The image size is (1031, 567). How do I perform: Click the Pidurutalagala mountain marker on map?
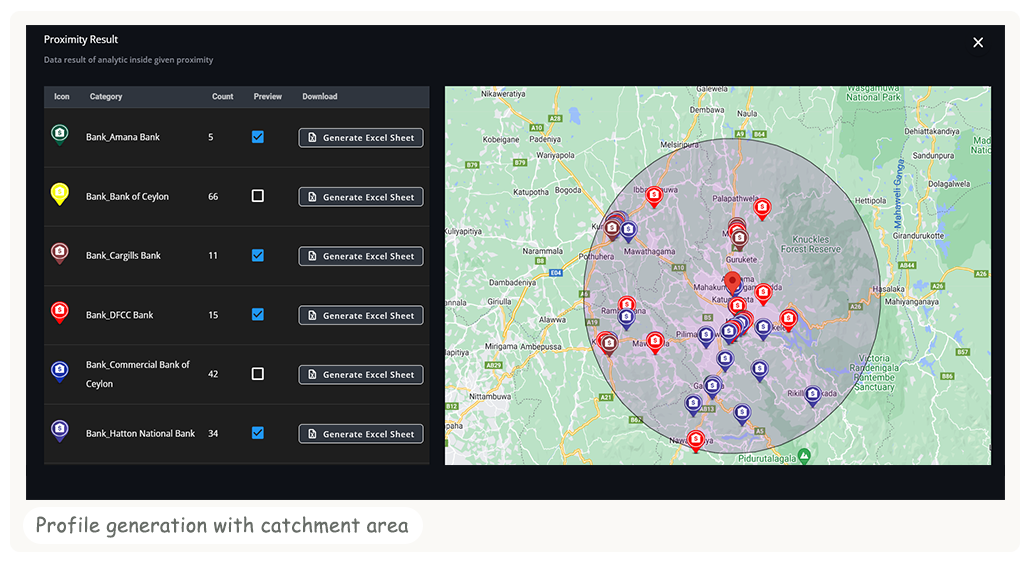[x=804, y=456]
